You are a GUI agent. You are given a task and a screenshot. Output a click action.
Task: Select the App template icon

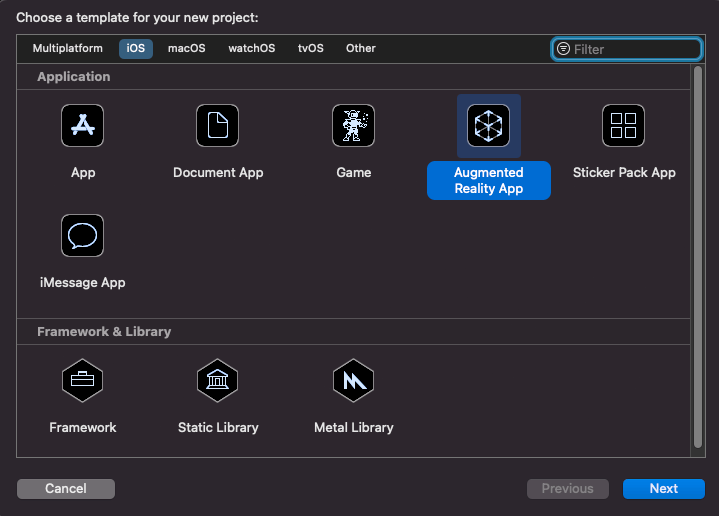(83, 125)
